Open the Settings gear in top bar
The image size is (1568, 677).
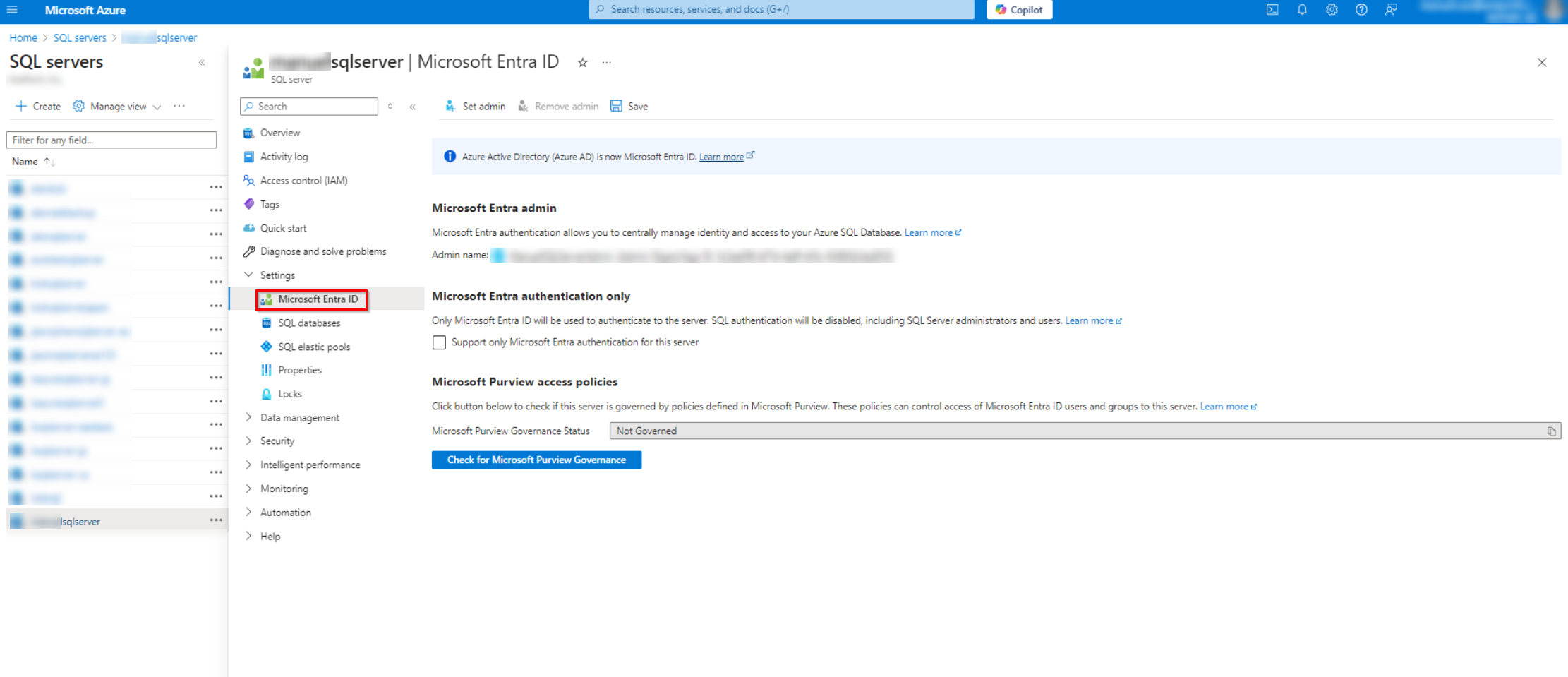pyautogui.click(x=1332, y=10)
